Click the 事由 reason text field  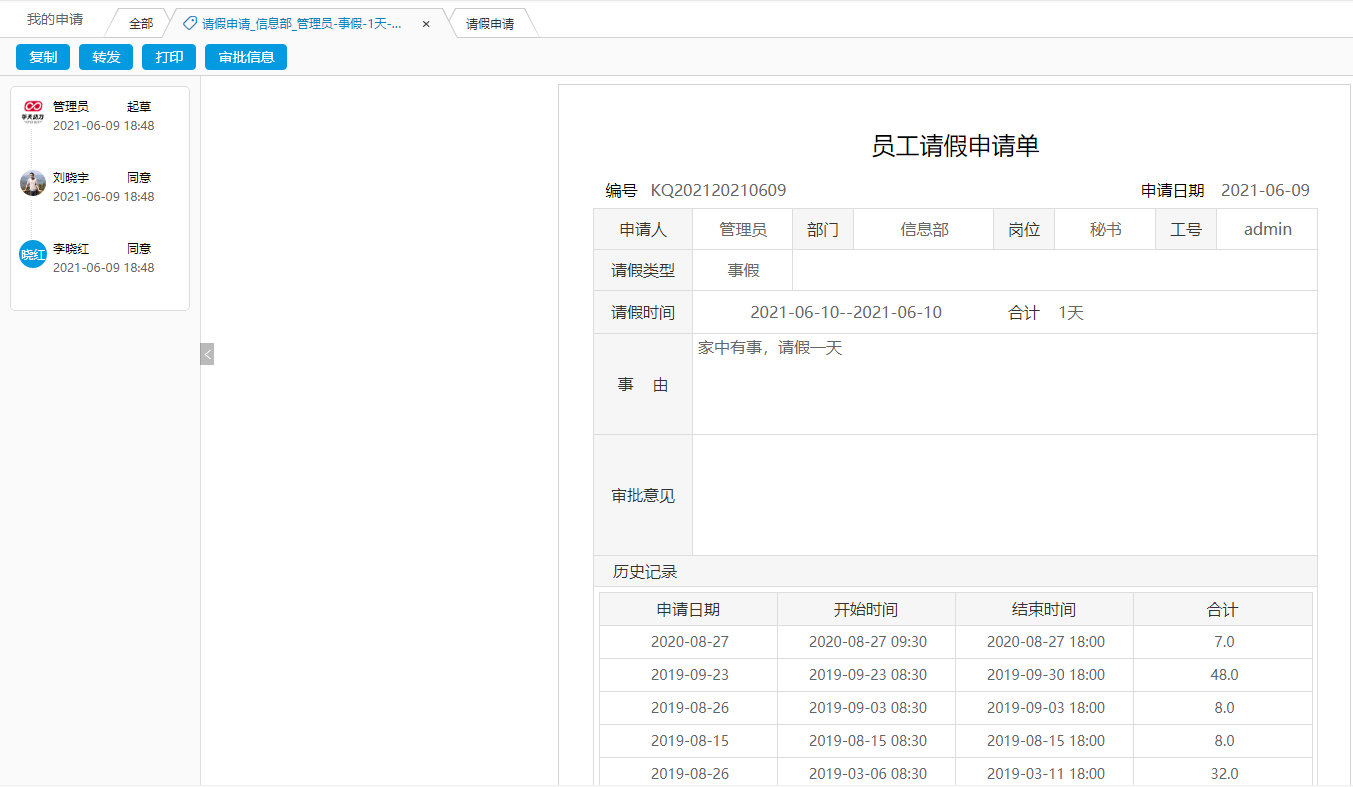point(1004,384)
